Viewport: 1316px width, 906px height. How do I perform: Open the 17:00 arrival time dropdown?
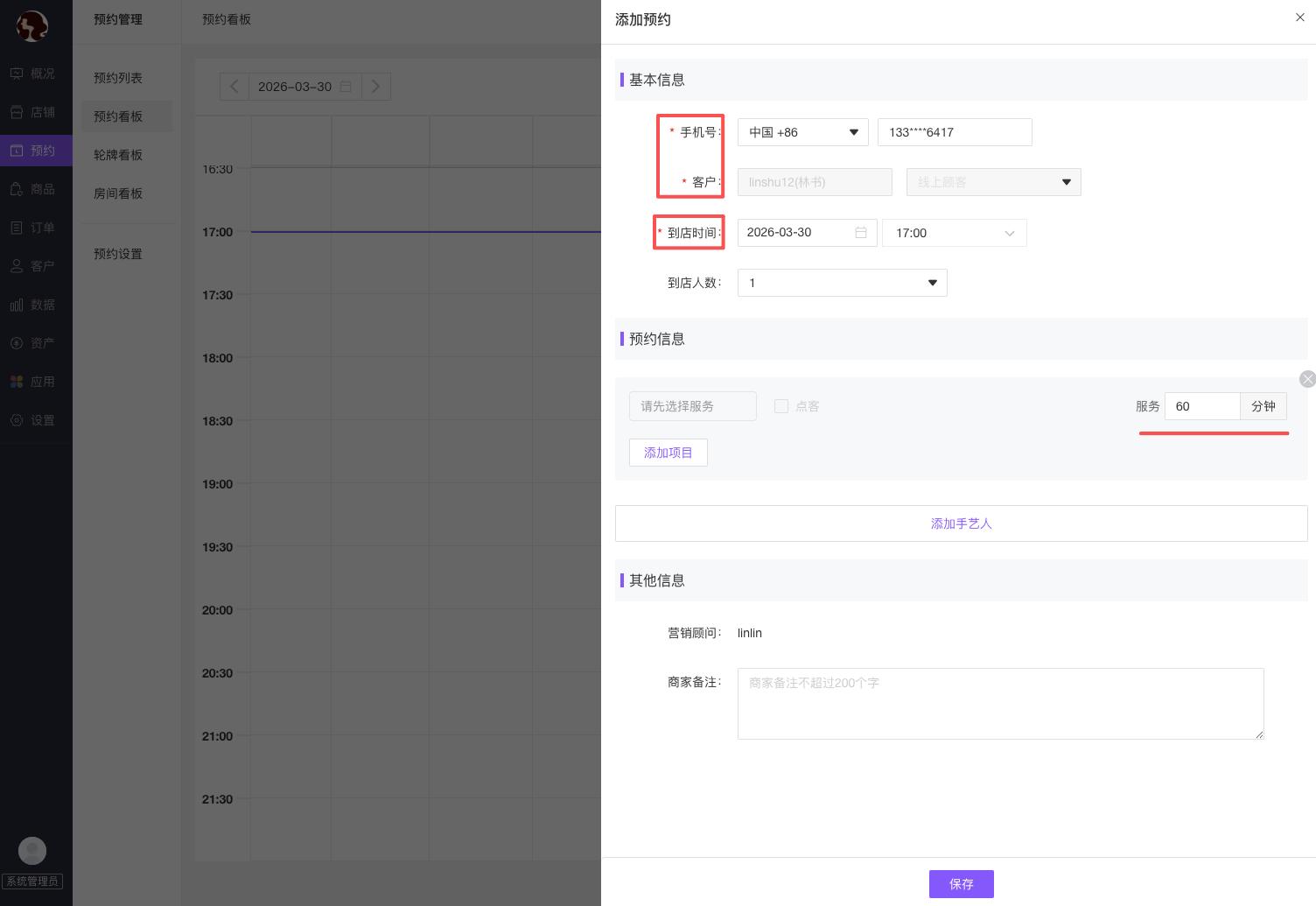(x=954, y=233)
